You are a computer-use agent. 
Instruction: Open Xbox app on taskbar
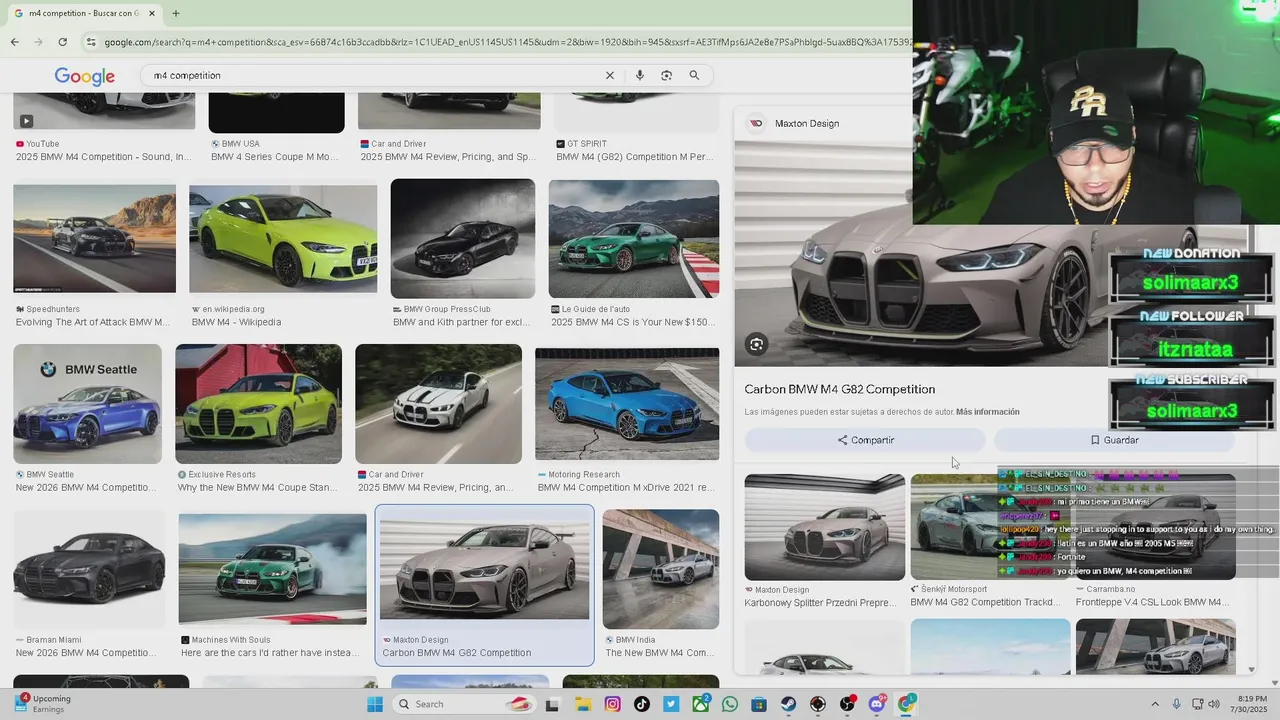[701, 704]
